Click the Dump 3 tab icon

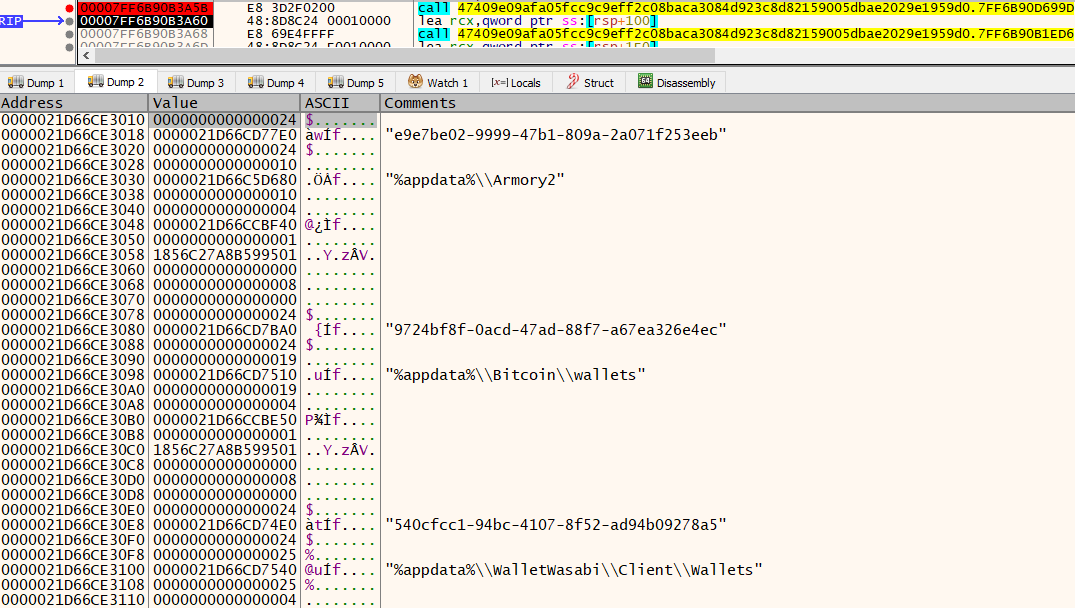[176, 83]
